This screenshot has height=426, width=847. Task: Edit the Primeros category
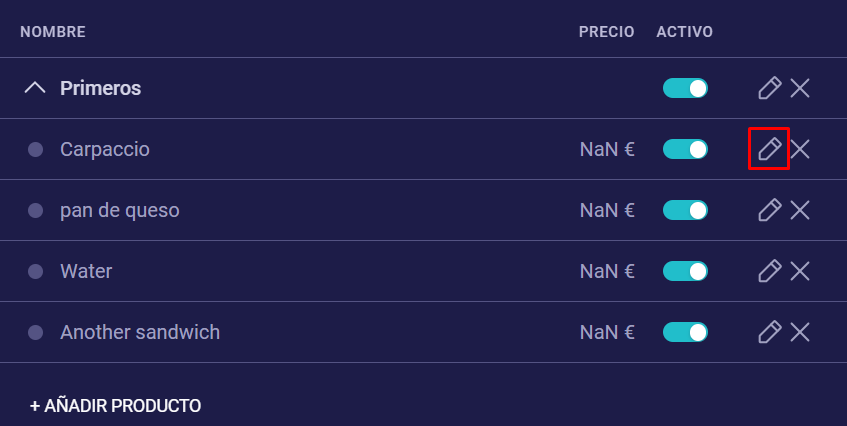(x=769, y=88)
